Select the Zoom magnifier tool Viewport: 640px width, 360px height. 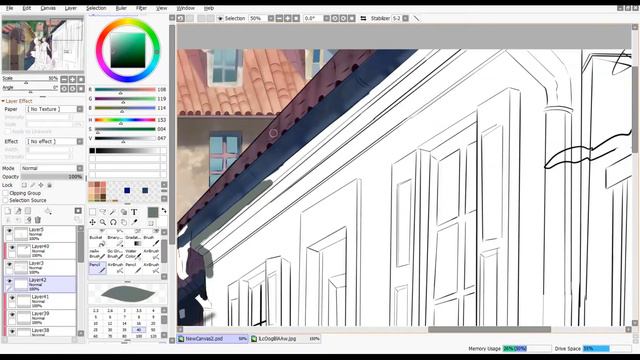tap(103, 222)
